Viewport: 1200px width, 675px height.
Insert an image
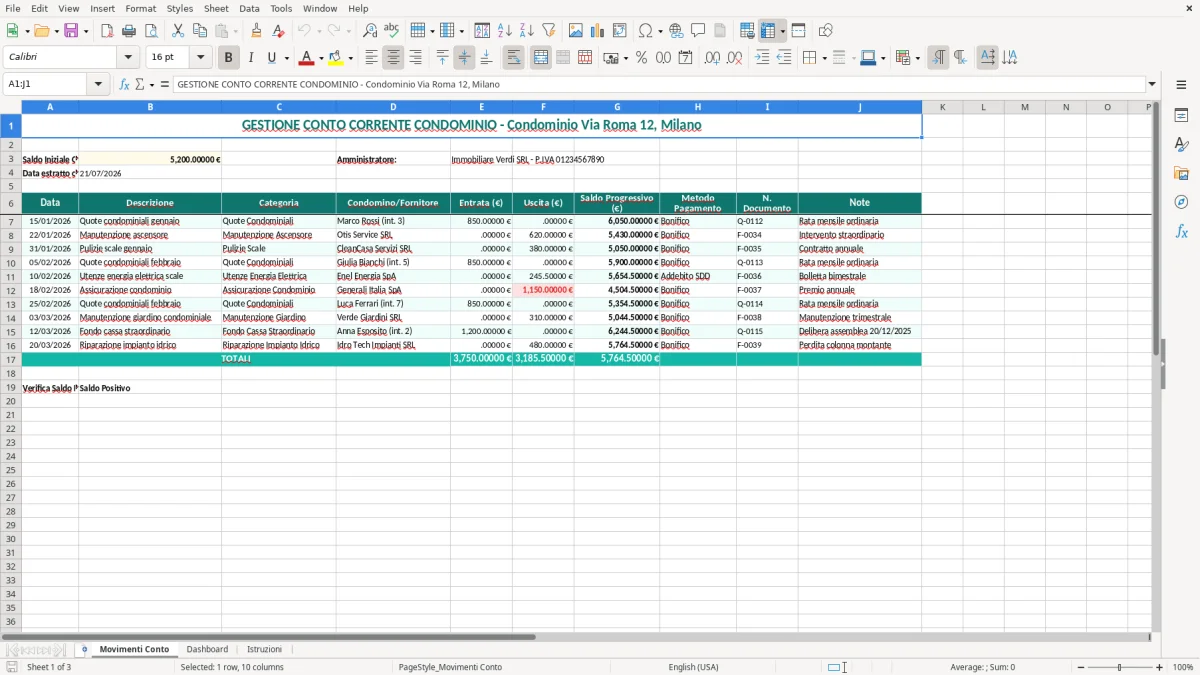click(576, 31)
